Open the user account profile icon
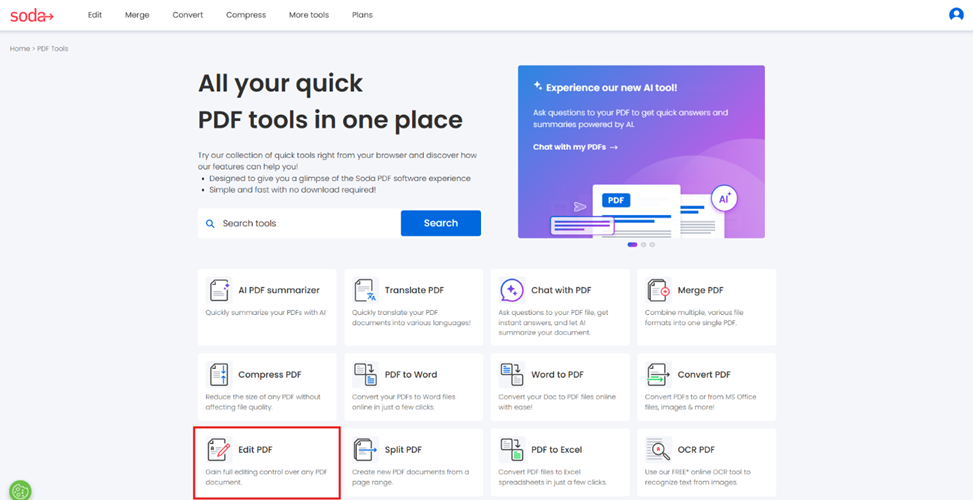This screenshot has height=500, width=973. click(956, 15)
